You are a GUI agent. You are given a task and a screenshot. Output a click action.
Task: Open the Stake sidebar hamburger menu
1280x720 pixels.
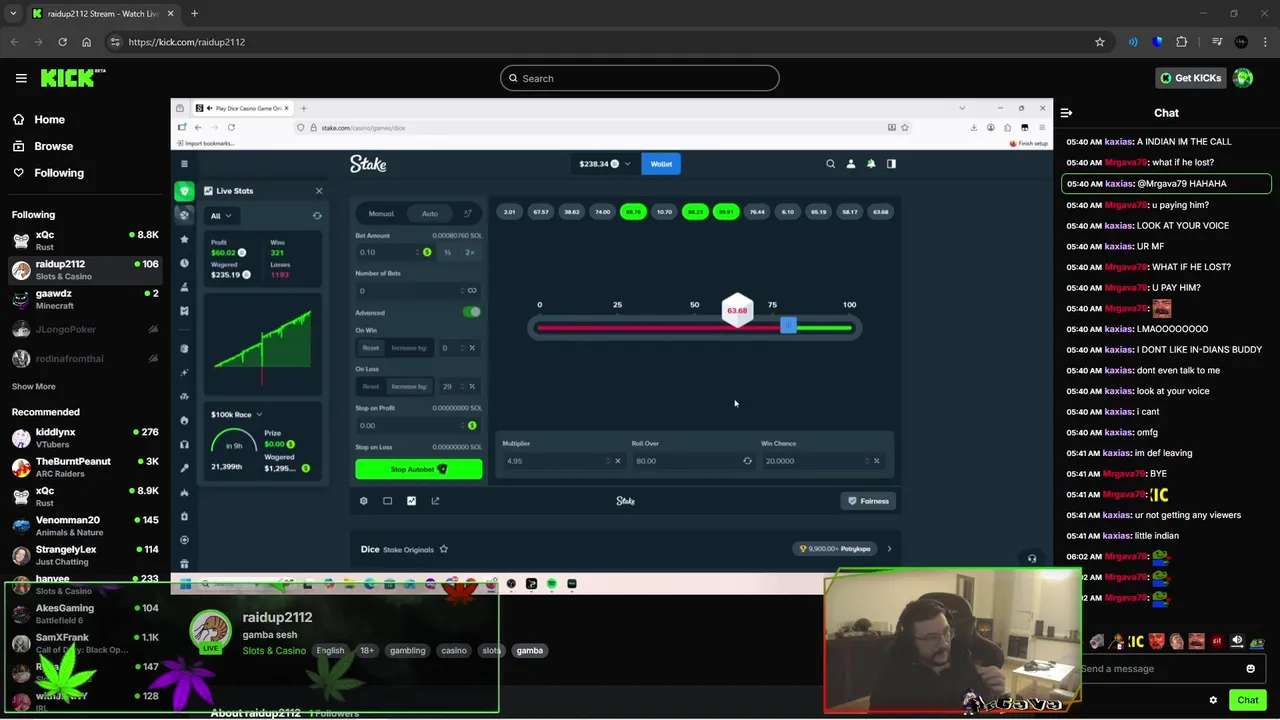click(x=184, y=164)
